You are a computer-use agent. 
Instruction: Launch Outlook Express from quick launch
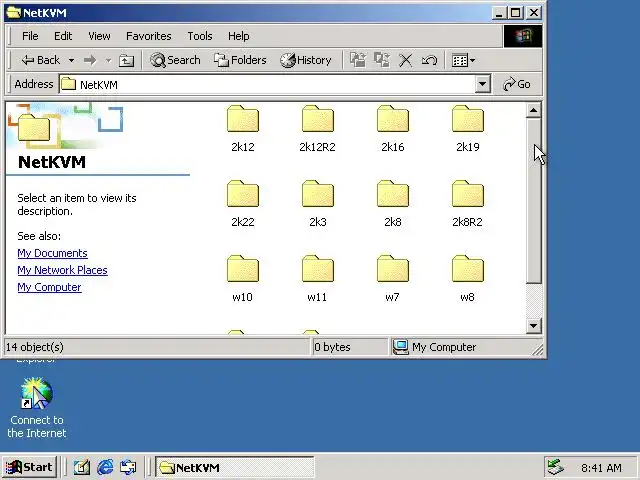(x=128, y=467)
